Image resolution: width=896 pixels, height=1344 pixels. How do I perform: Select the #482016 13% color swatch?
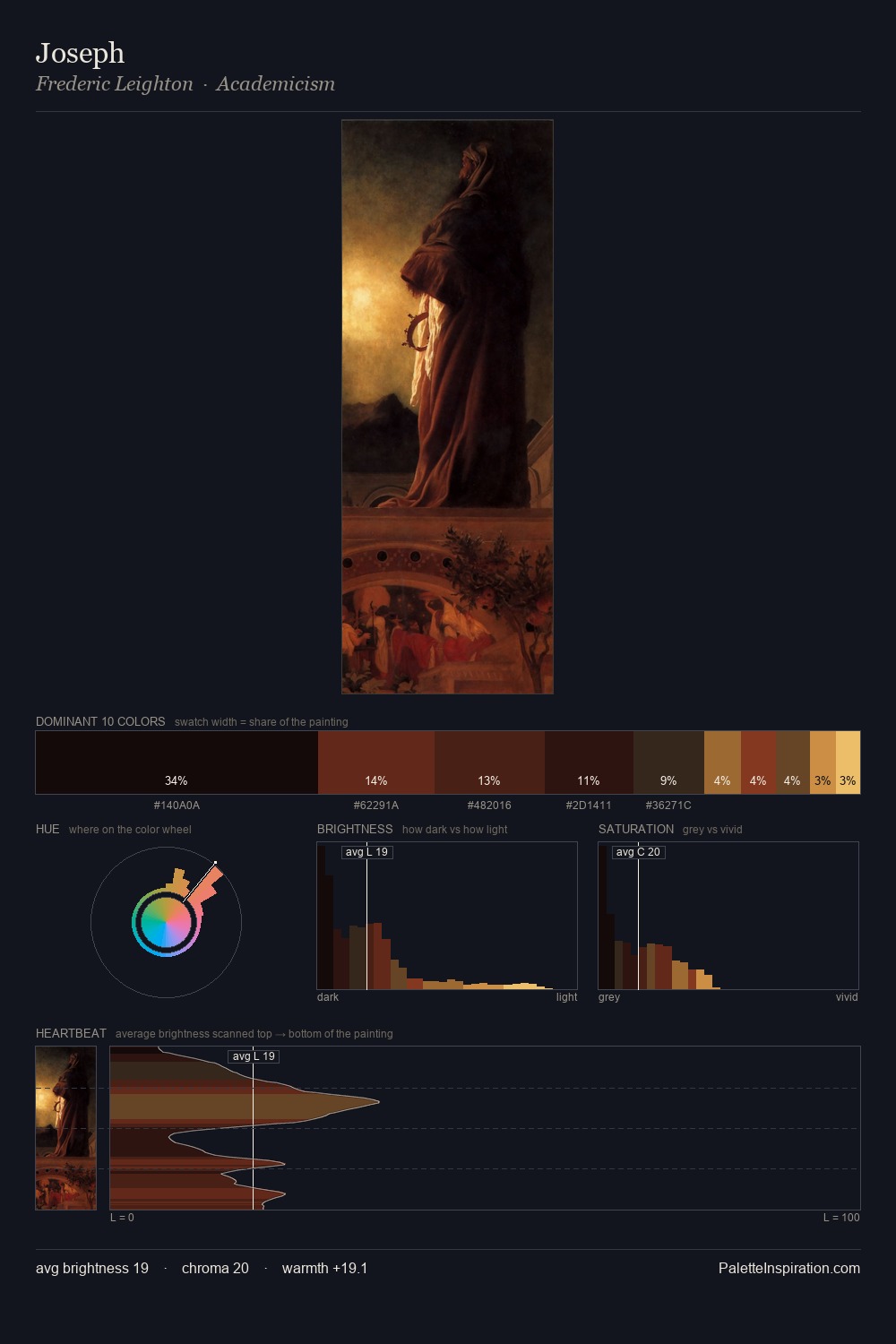point(489,762)
